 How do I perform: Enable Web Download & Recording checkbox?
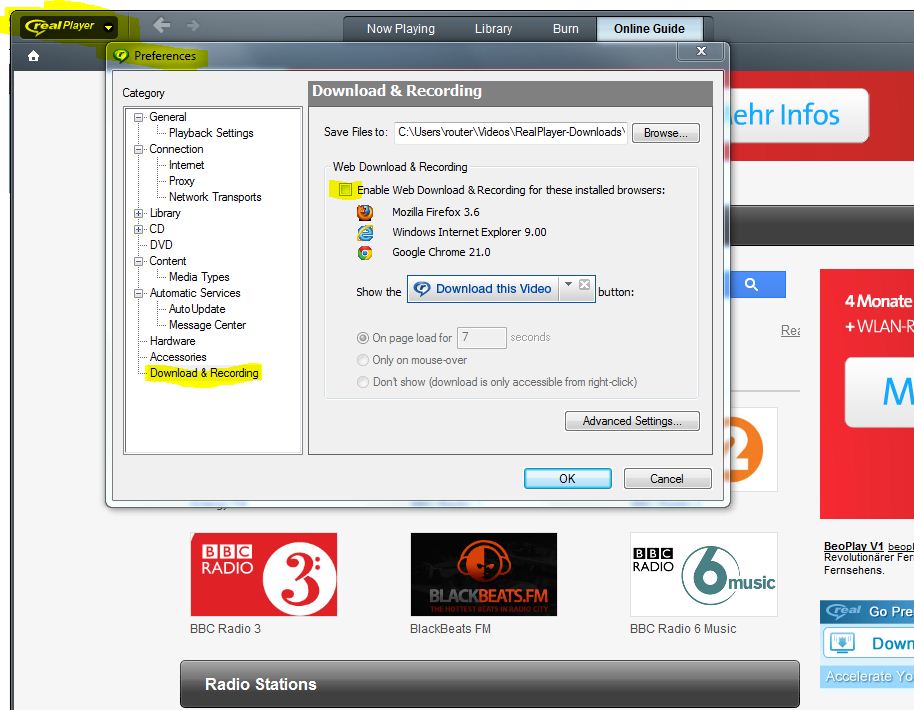(x=345, y=189)
